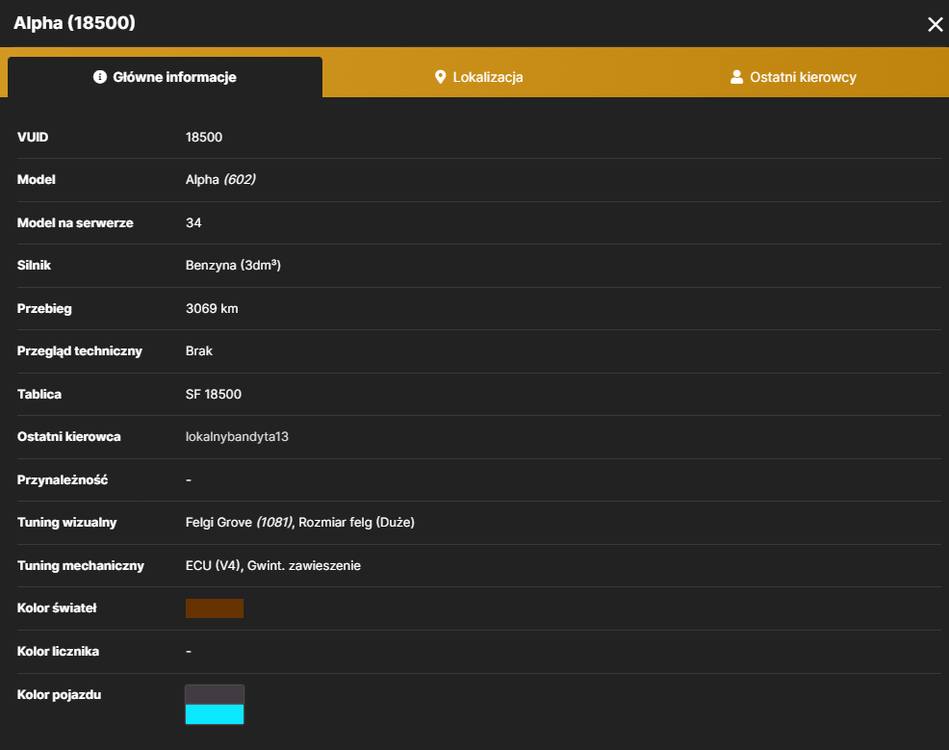The image size is (949, 750).
Task: Select the Model na serwerze value 34
Action: point(193,223)
